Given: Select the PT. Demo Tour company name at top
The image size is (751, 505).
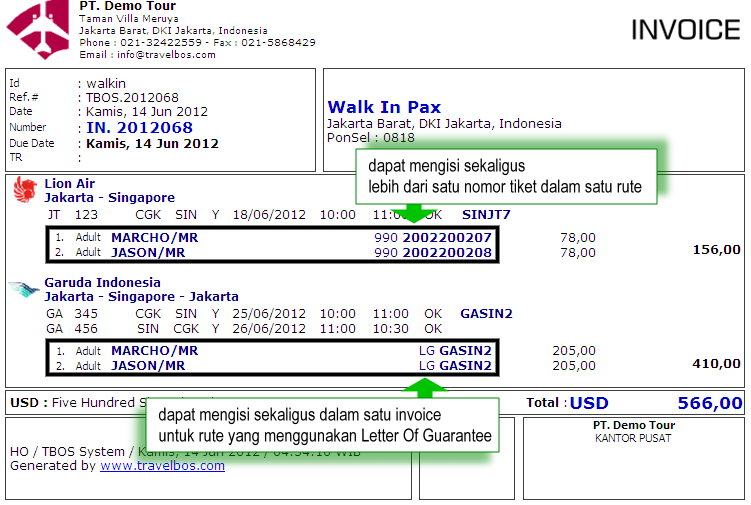Looking at the screenshot, I should [x=127, y=6].
